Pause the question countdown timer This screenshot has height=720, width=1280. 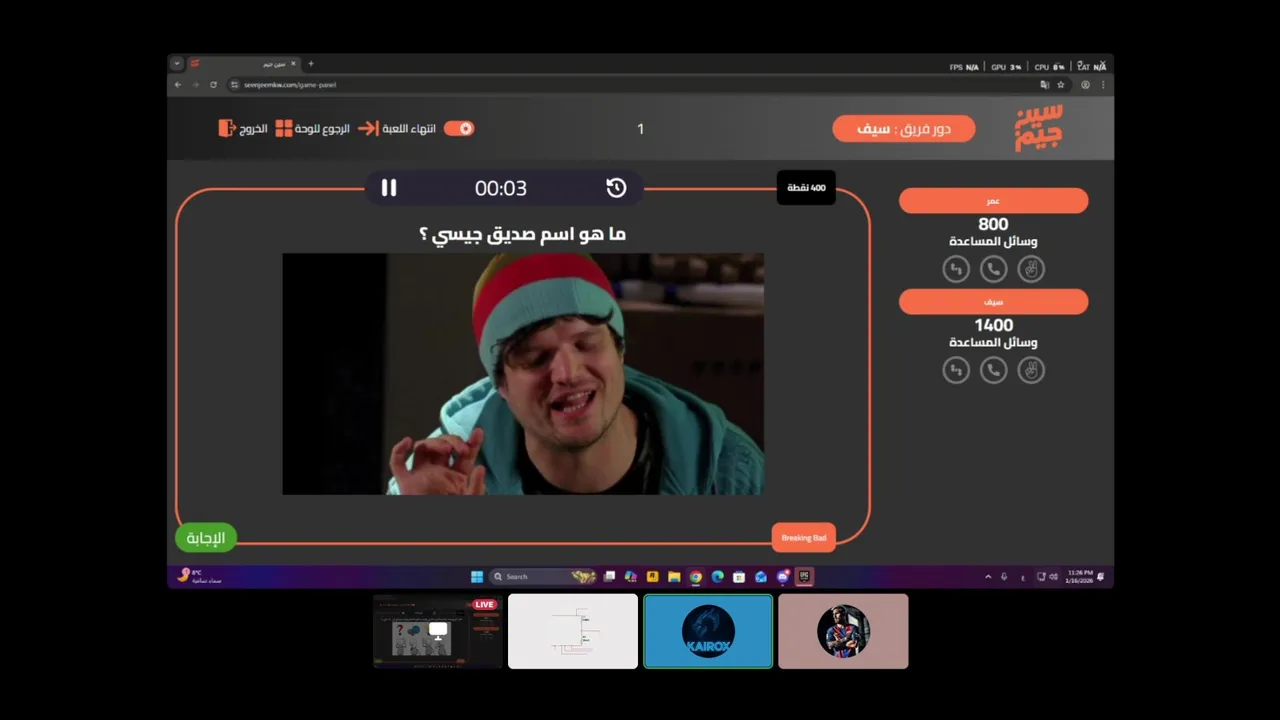click(x=389, y=188)
